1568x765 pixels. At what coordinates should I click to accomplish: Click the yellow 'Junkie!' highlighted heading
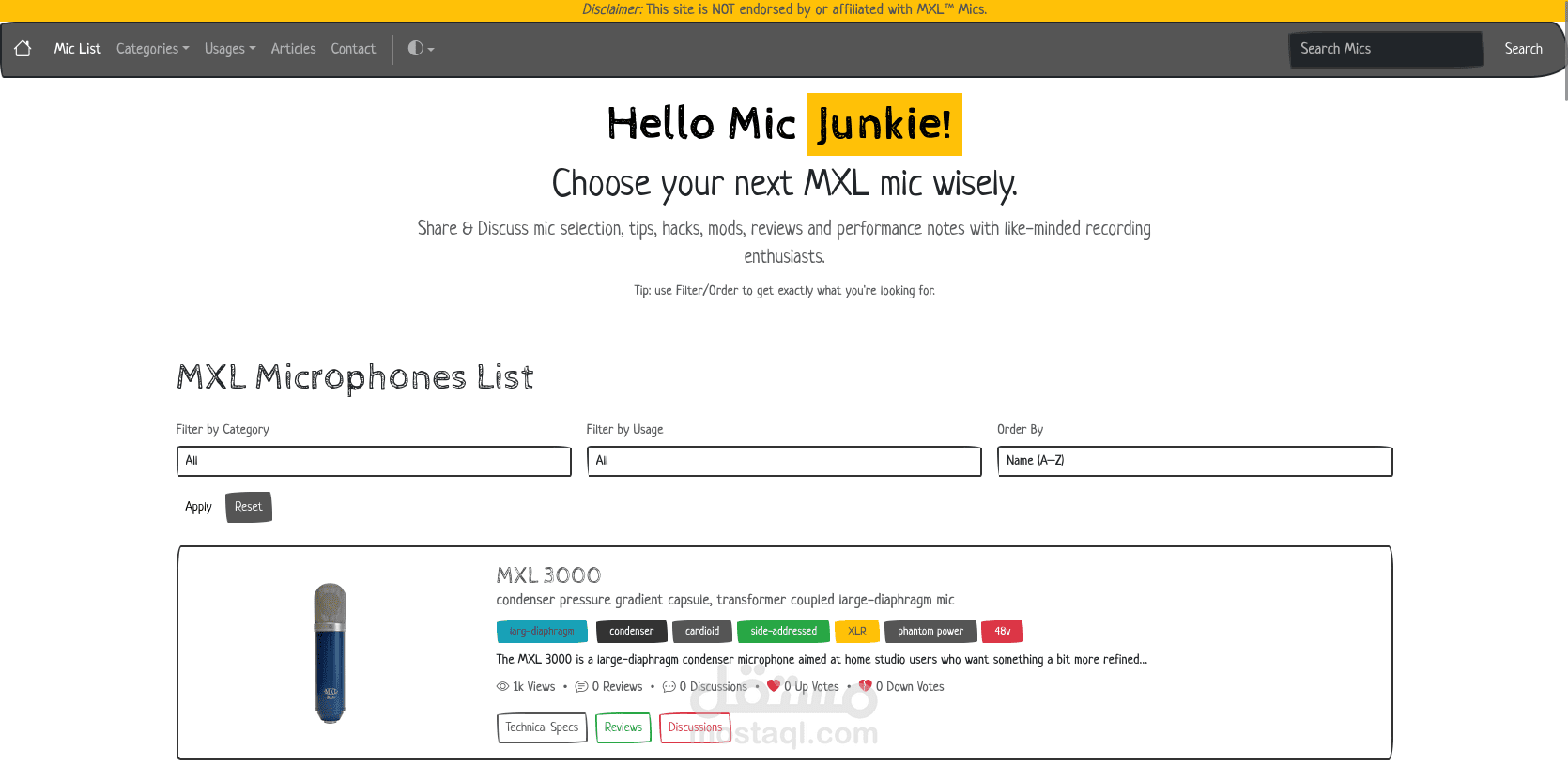(884, 124)
